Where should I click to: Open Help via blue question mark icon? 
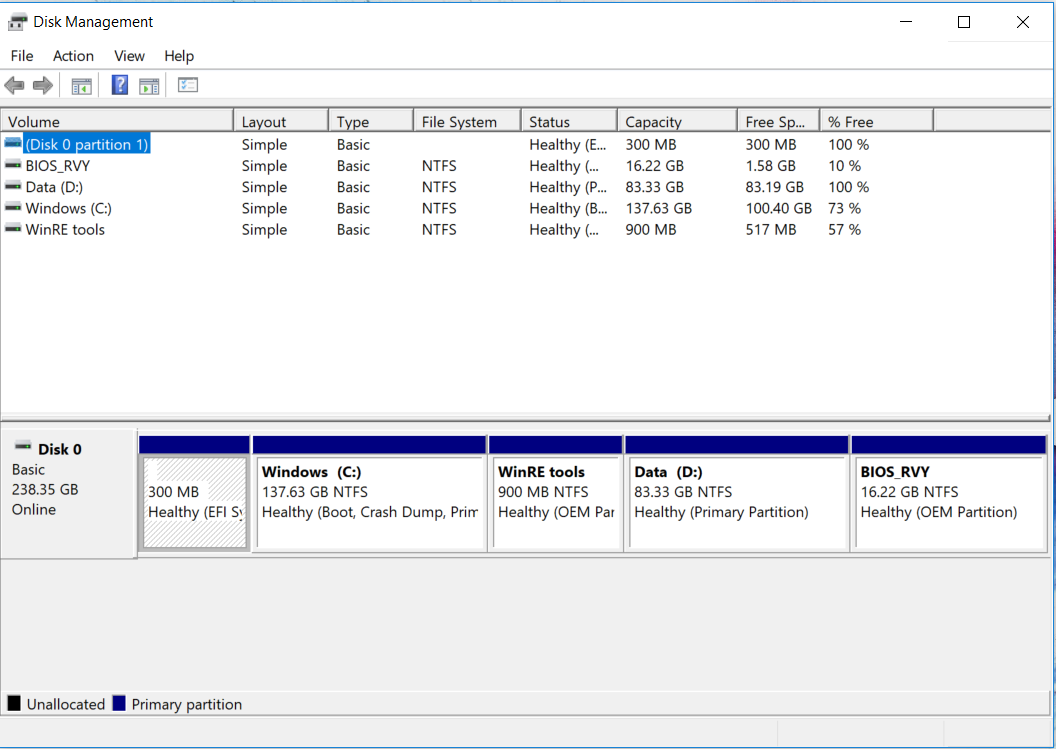pyautogui.click(x=120, y=86)
